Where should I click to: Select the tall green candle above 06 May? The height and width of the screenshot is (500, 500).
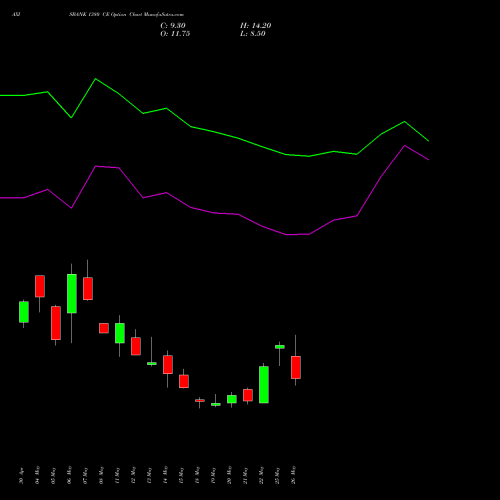coord(72,294)
